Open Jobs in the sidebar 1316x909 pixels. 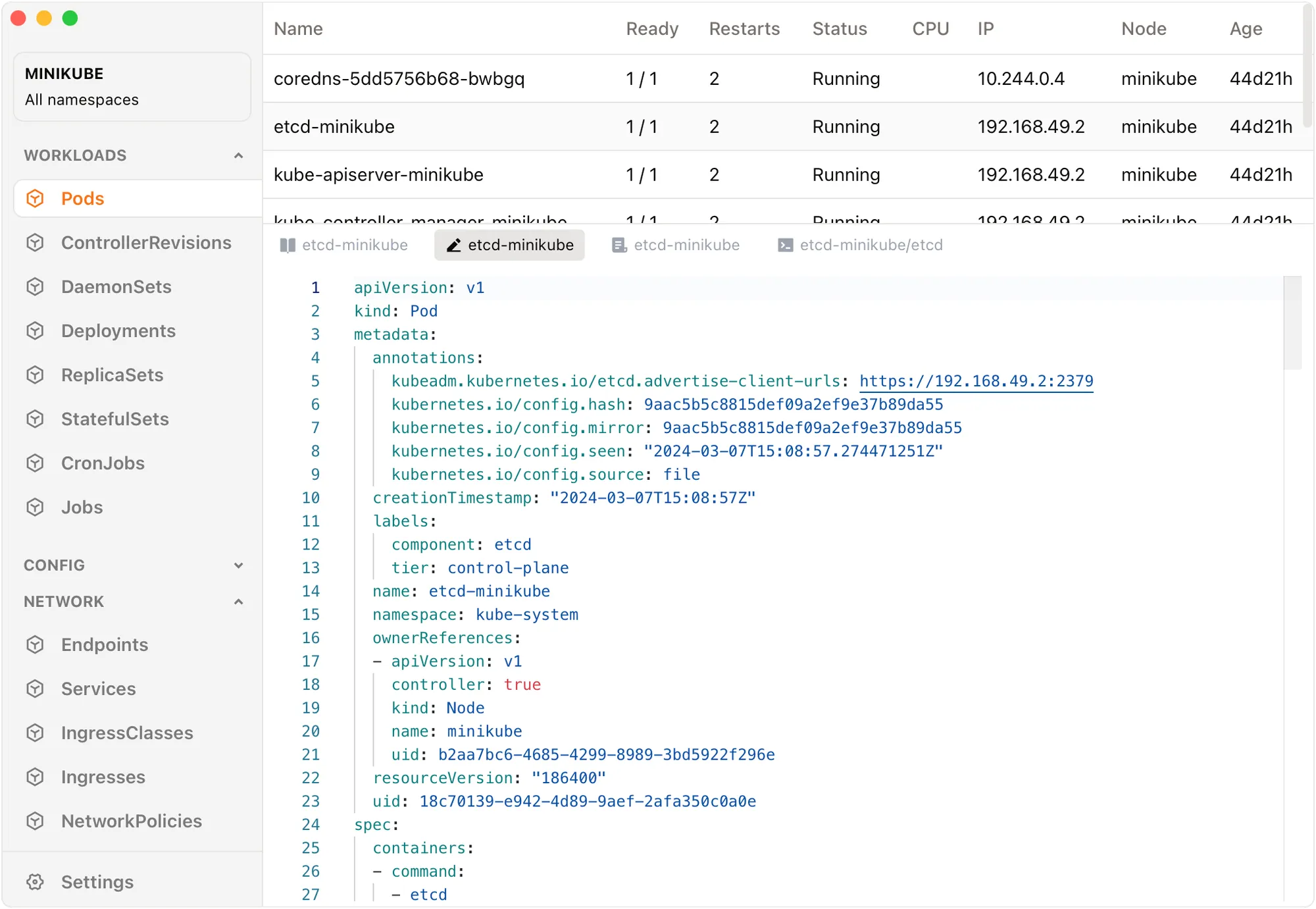point(138,507)
